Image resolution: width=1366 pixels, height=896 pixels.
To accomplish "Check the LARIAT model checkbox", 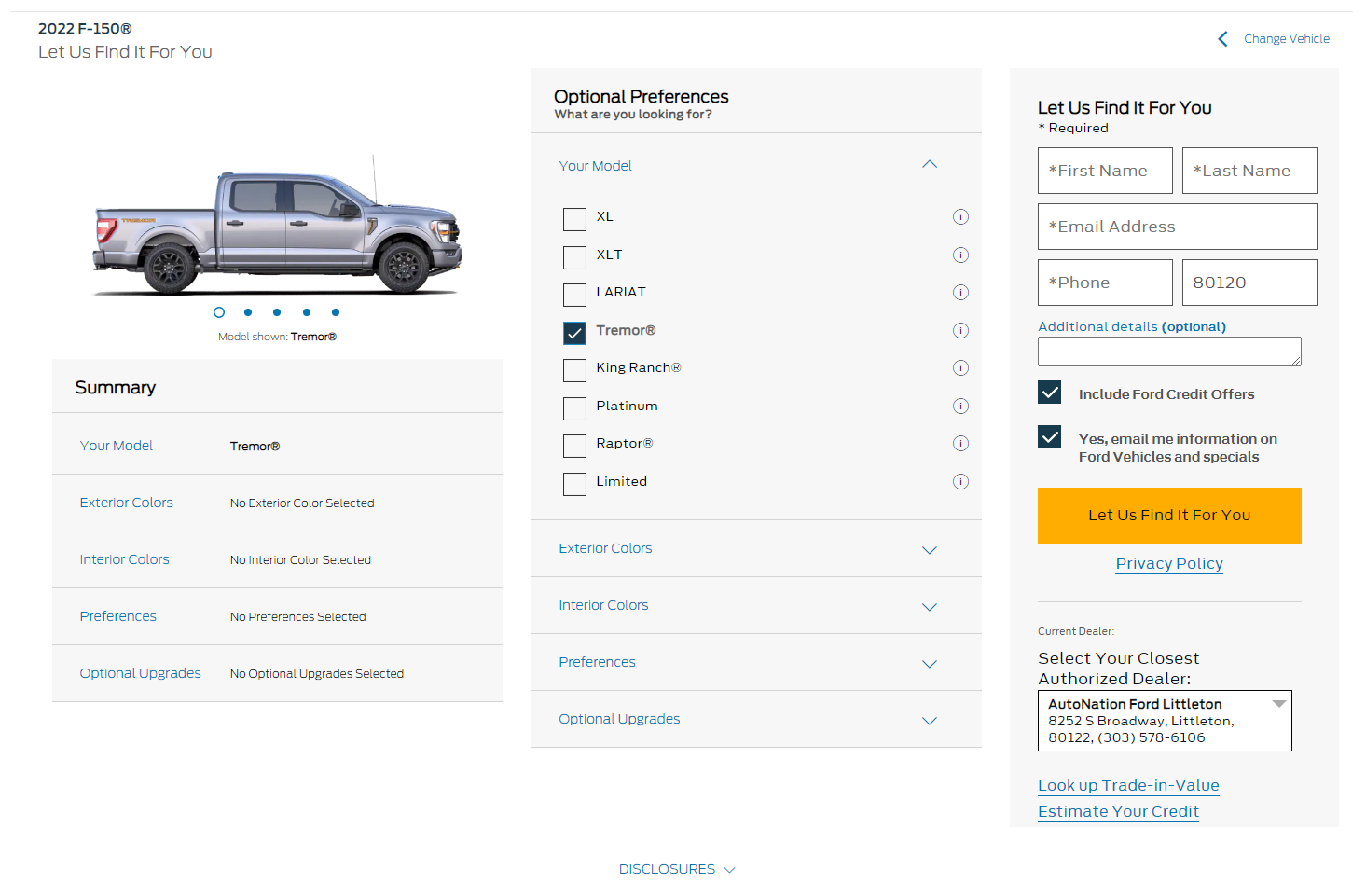I will pos(574,295).
